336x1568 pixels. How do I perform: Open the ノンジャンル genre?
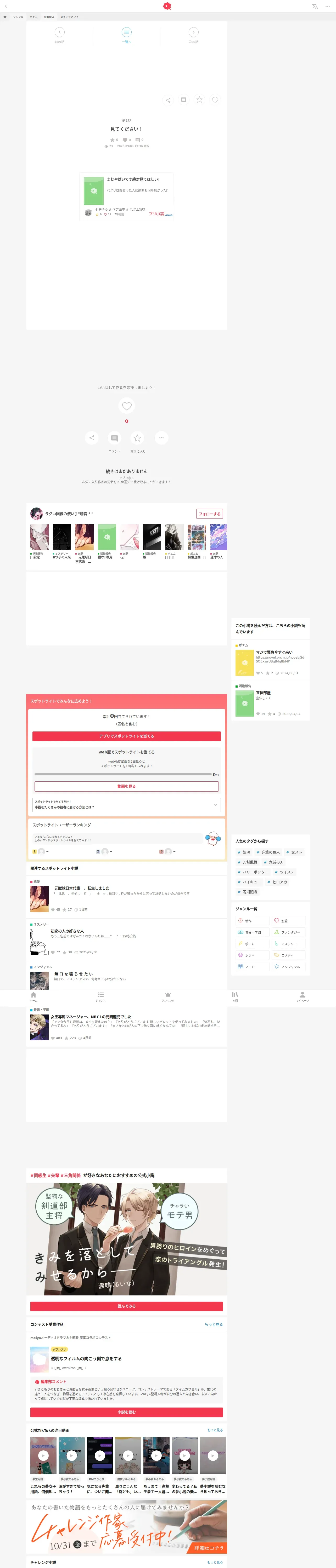click(x=288, y=967)
